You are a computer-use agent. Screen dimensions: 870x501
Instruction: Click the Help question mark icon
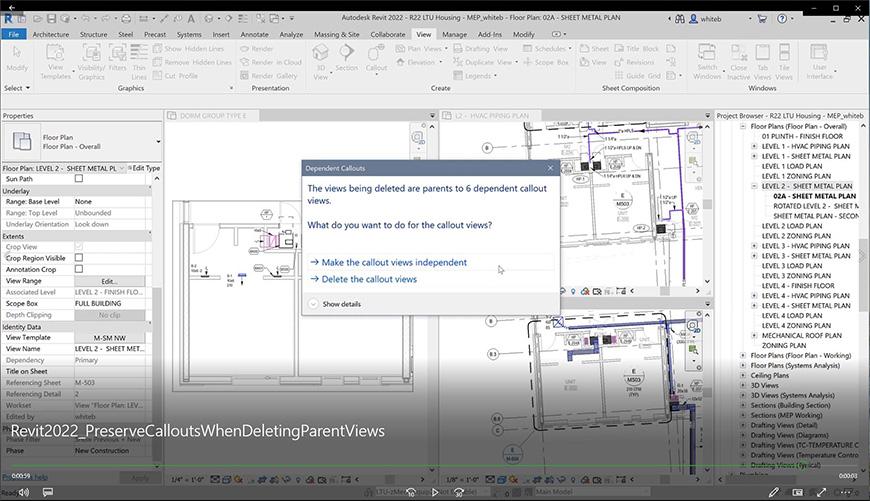[782, 18]
